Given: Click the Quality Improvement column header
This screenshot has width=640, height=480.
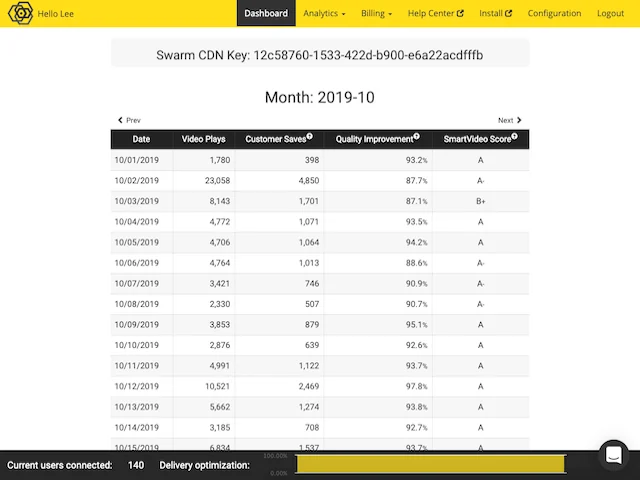Looking at the screenshot, I should coord(378,139).
